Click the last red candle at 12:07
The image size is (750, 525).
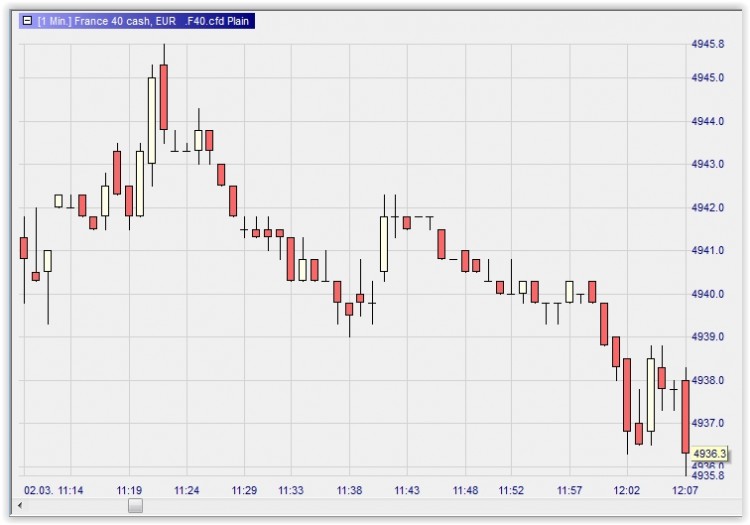pos(685,416)
